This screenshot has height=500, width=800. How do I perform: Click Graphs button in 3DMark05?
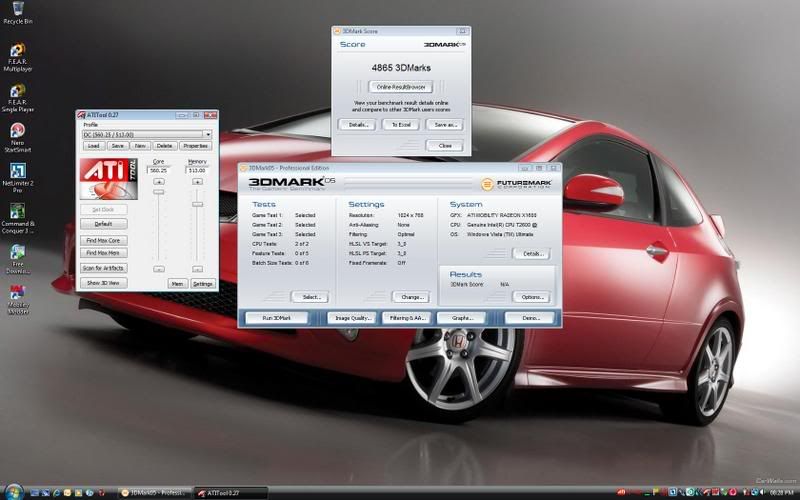[462, 318]
